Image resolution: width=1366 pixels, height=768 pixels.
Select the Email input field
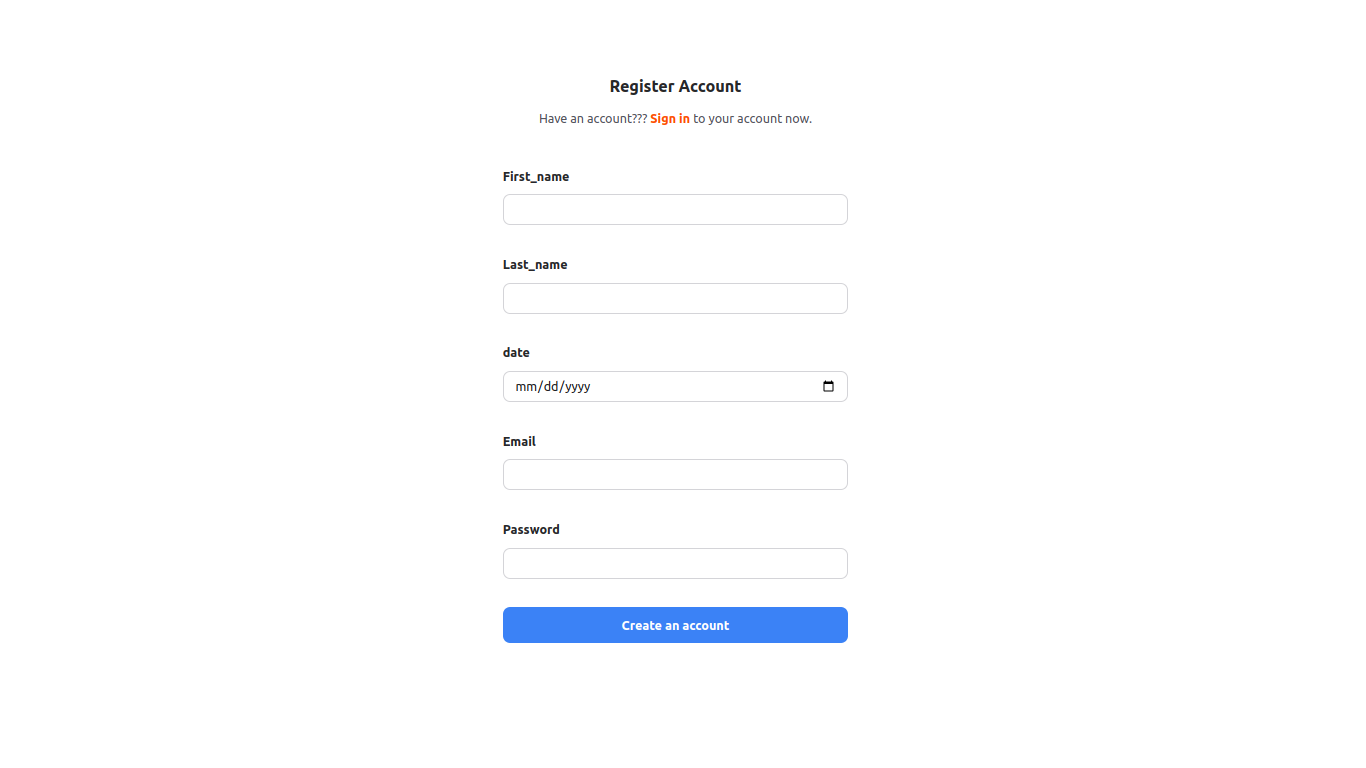(x=675, y=475)
